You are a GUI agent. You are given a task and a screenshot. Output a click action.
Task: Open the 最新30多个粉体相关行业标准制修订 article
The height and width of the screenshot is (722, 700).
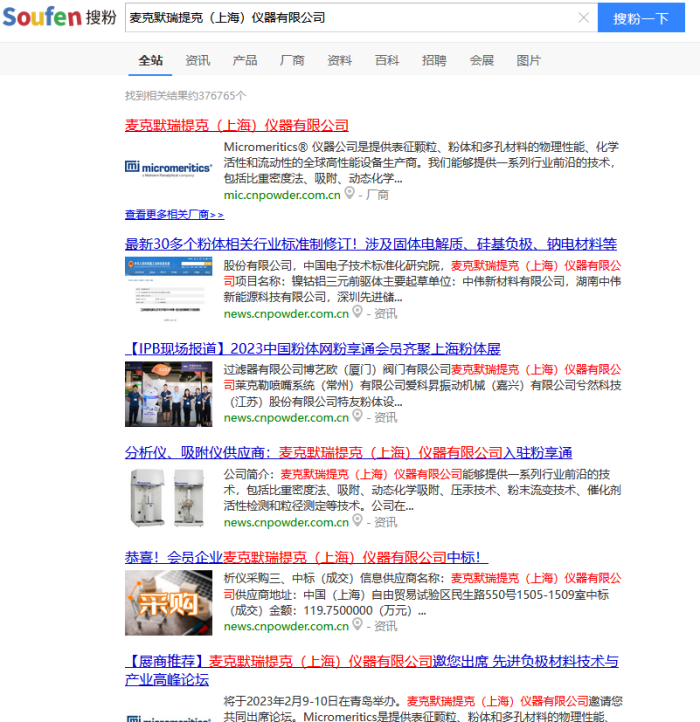(370, 244)
